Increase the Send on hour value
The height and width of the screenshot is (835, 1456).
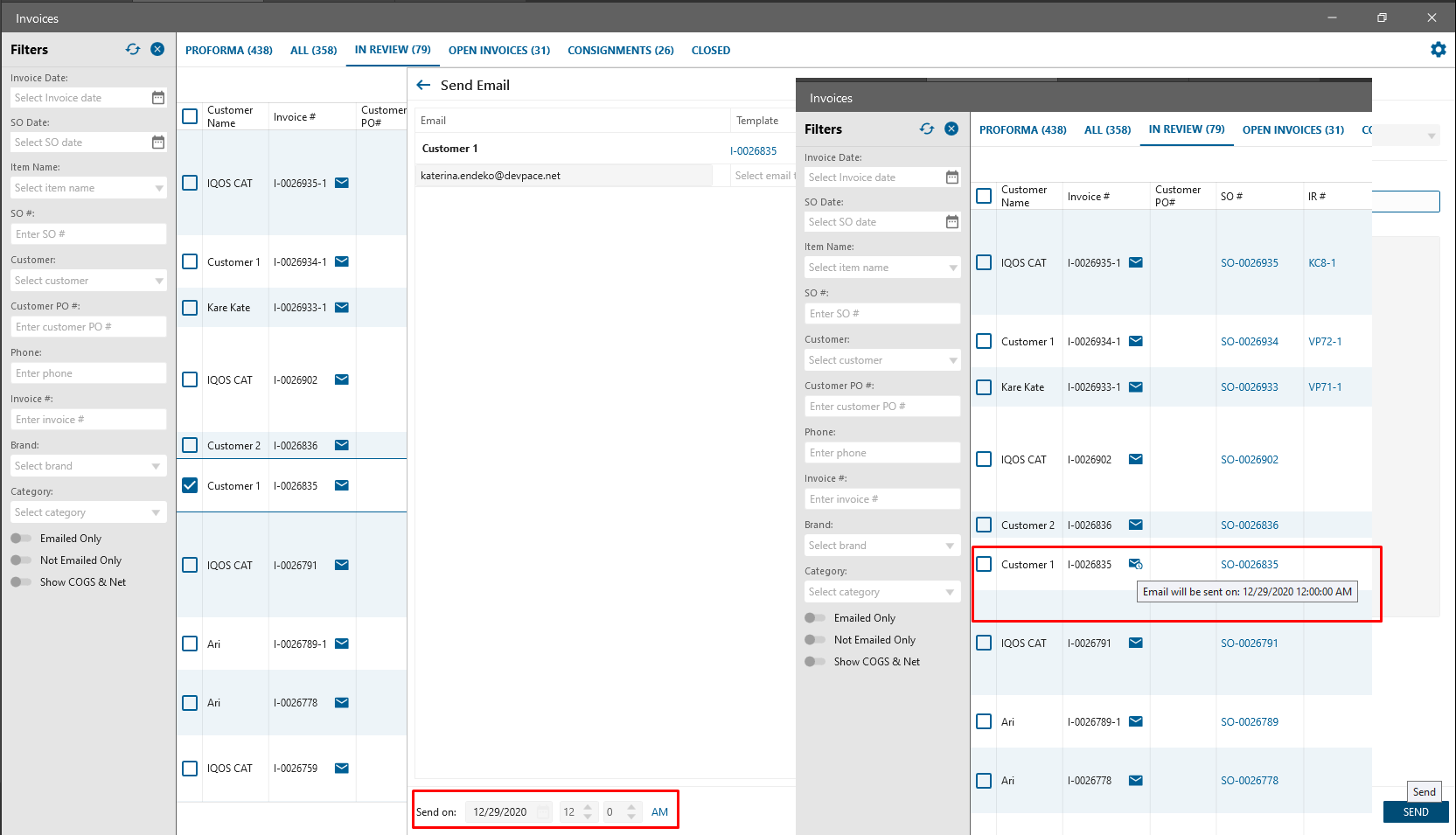click(x=588, y=807)
